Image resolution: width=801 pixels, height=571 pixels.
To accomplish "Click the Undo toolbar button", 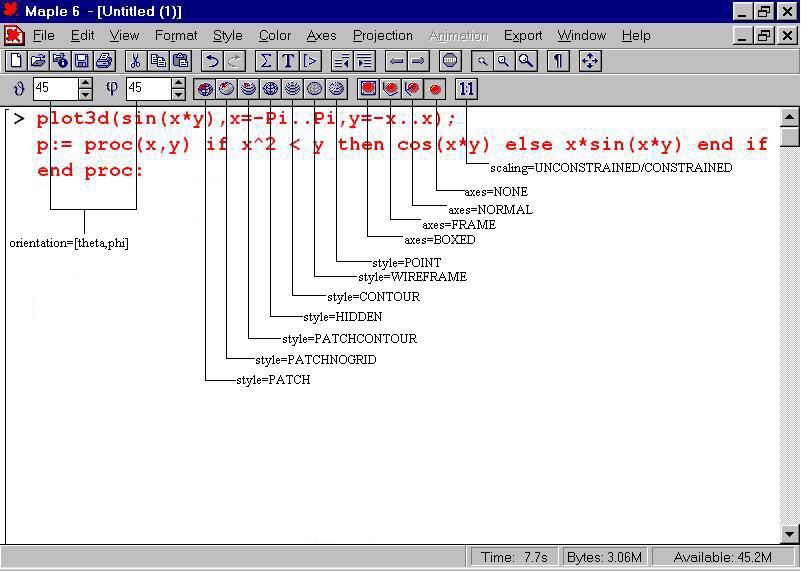I will [212, 62].
